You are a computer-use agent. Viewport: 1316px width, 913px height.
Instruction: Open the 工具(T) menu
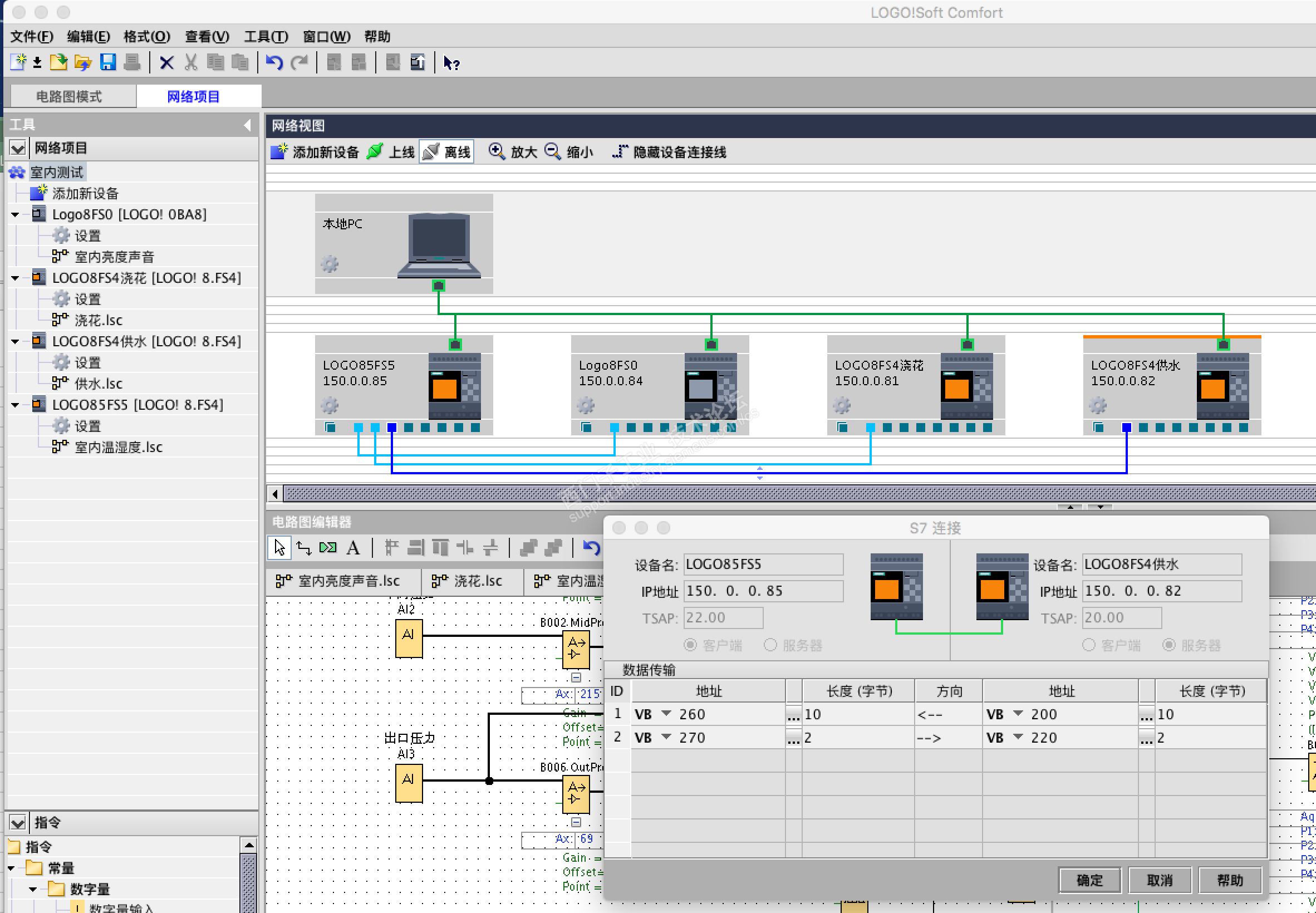coord(266,37)
